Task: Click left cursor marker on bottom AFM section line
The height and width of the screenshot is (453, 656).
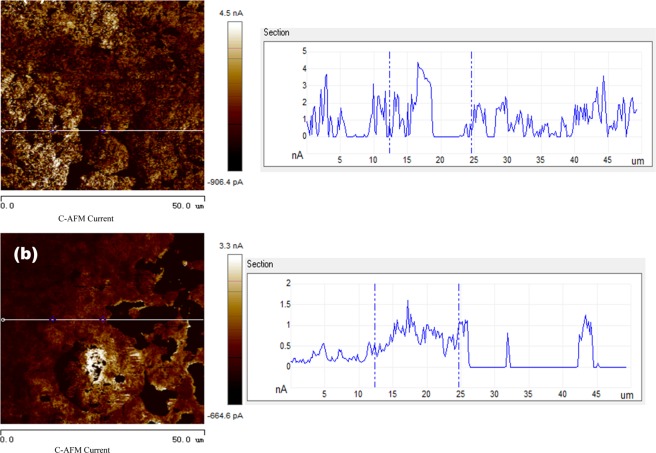Action: [54, 320]
